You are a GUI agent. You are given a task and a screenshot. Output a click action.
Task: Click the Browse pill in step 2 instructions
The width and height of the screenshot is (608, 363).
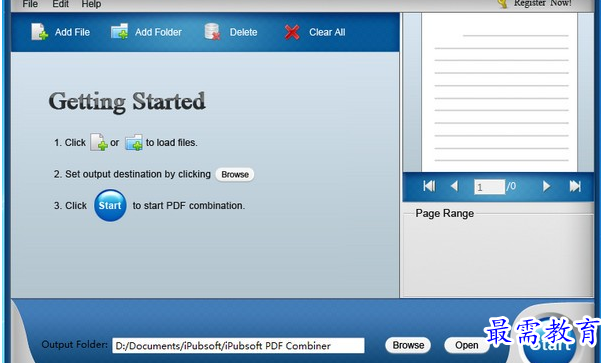click(x=235, y=175)
